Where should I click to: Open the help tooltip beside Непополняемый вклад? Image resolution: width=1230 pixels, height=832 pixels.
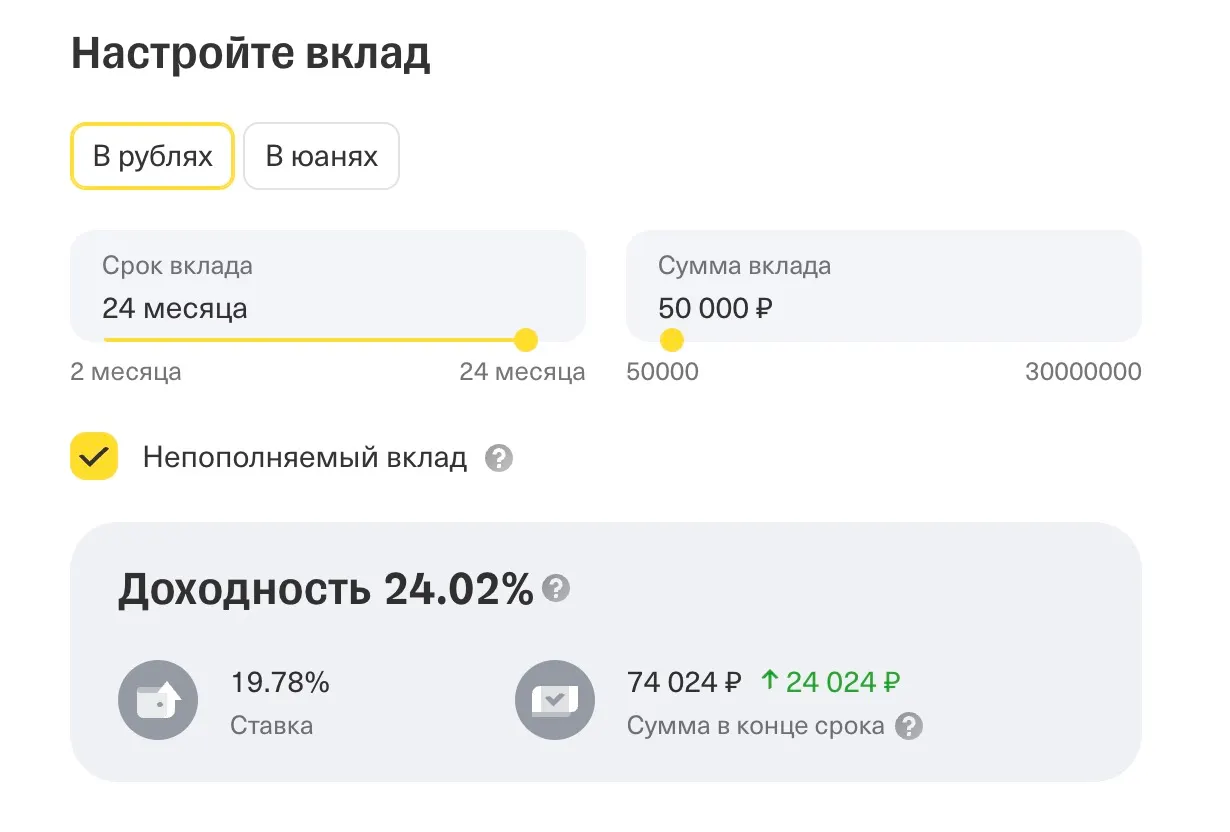coord(499,459)
